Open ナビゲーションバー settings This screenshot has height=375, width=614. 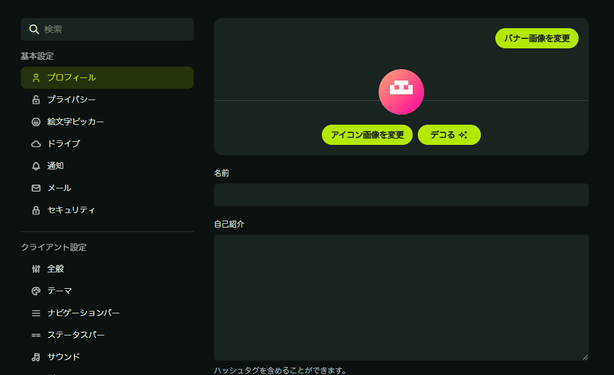(x=107, y=313)
